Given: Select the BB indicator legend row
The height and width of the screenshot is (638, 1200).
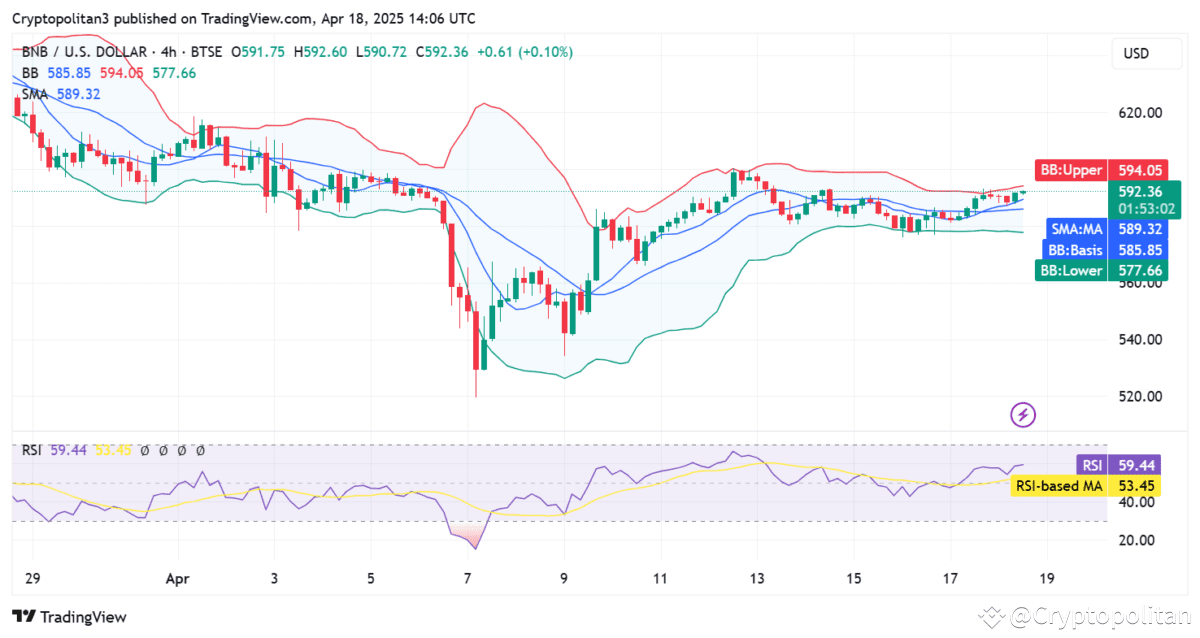Looking at the screenshot, I should [30, 73].
